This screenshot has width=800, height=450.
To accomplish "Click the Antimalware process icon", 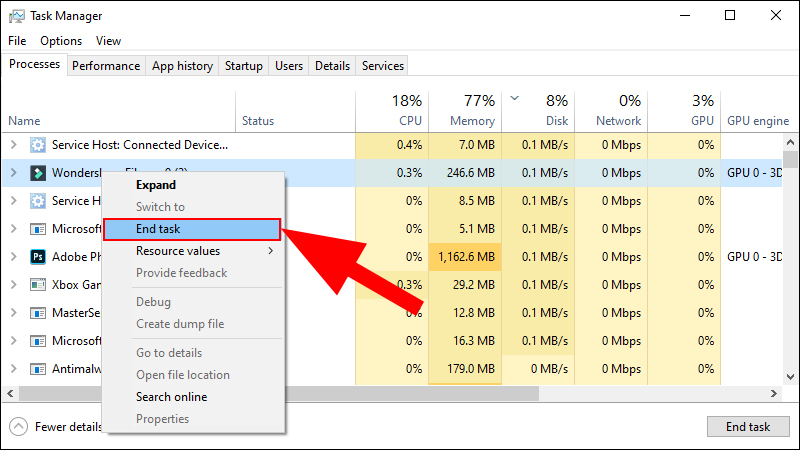I will point(38,368).
